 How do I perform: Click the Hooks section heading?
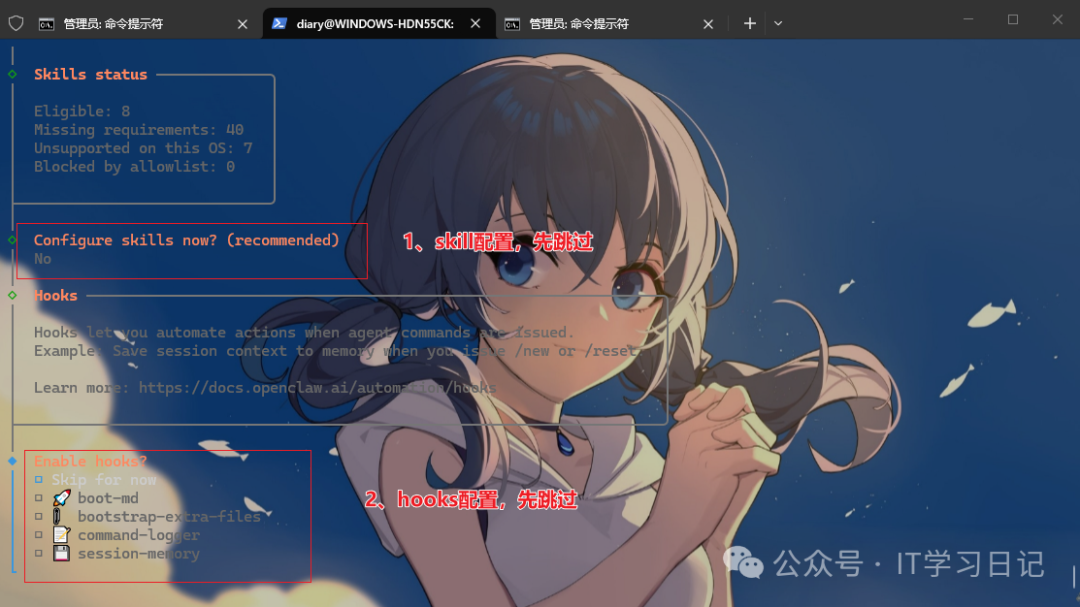56,296
